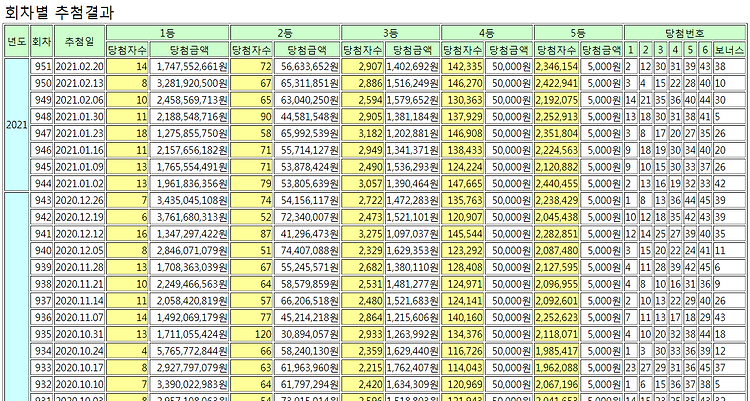Select draw date 2021.01.09

(79, 167)
